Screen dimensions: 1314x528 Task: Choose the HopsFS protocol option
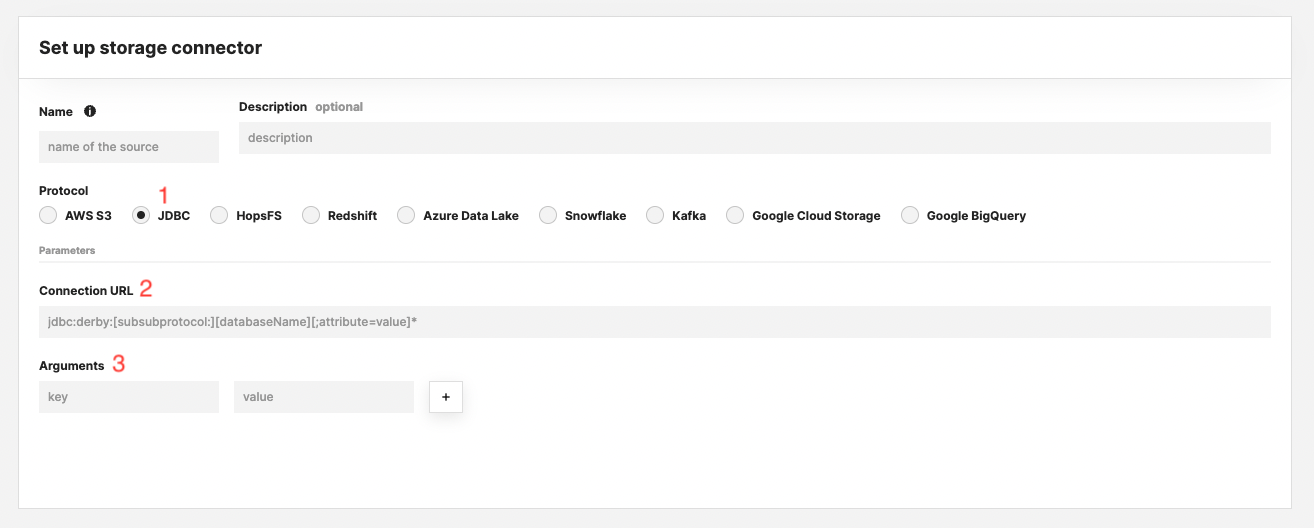[219, 215]
